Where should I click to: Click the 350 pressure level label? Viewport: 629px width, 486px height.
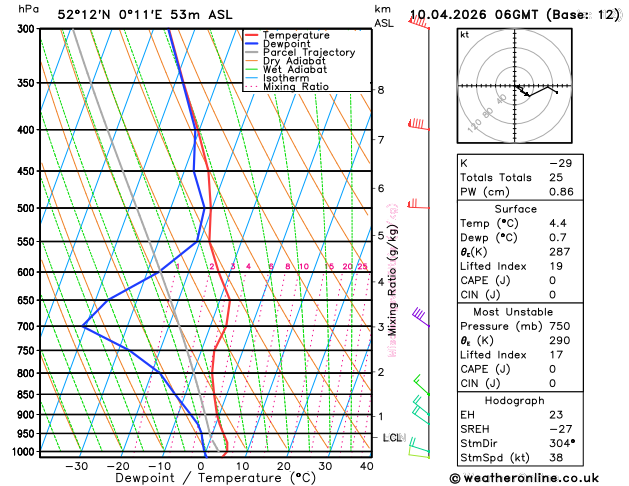click(x=28, y=83)
